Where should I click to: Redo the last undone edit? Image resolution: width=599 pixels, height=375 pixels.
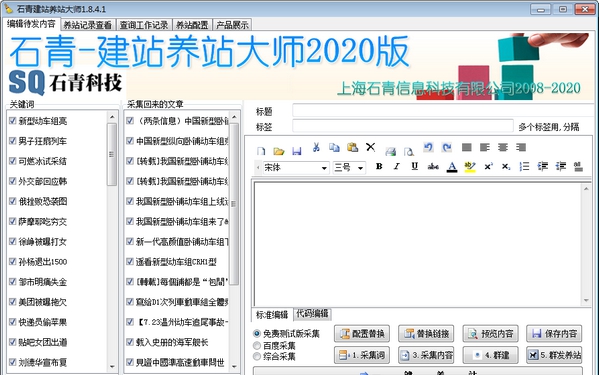[x=447, y=147]
